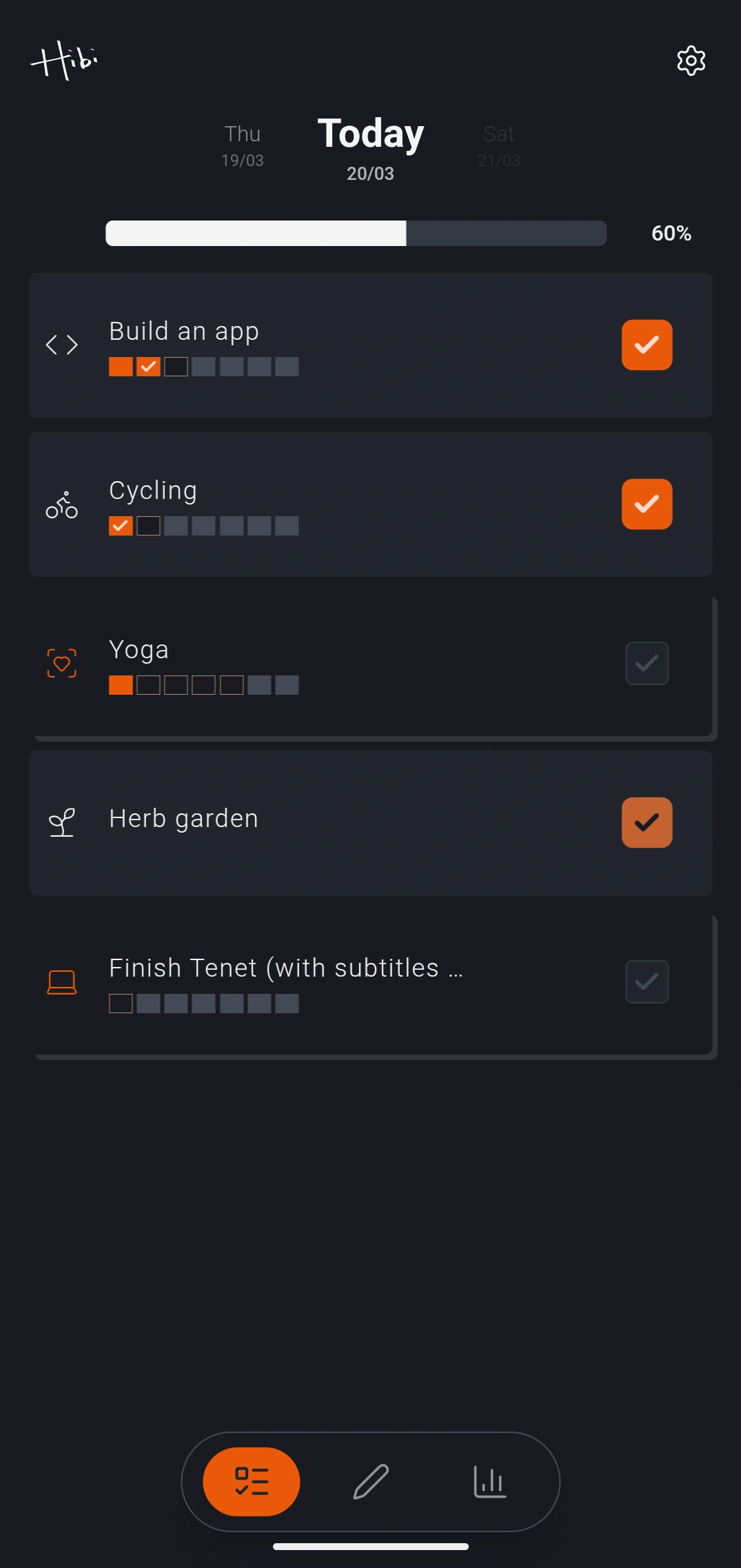
Task: Click the 60% daily progress bar
Action: coord(356,233)
